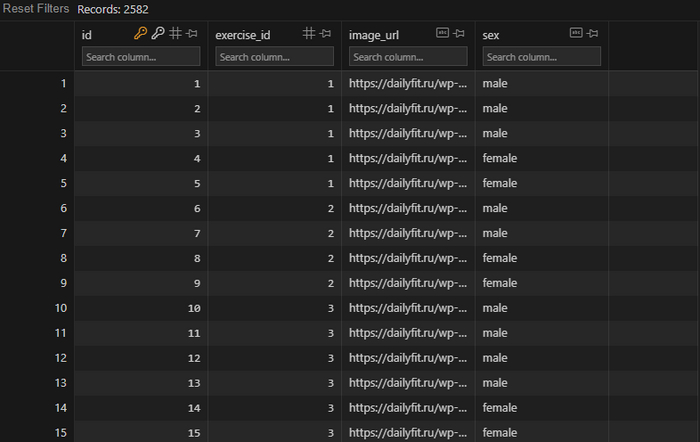Image resolution: width=700 pixels, height=442 pixels.
Task: Click the numeric type hash icon in id column
Action: coord(175,34)
